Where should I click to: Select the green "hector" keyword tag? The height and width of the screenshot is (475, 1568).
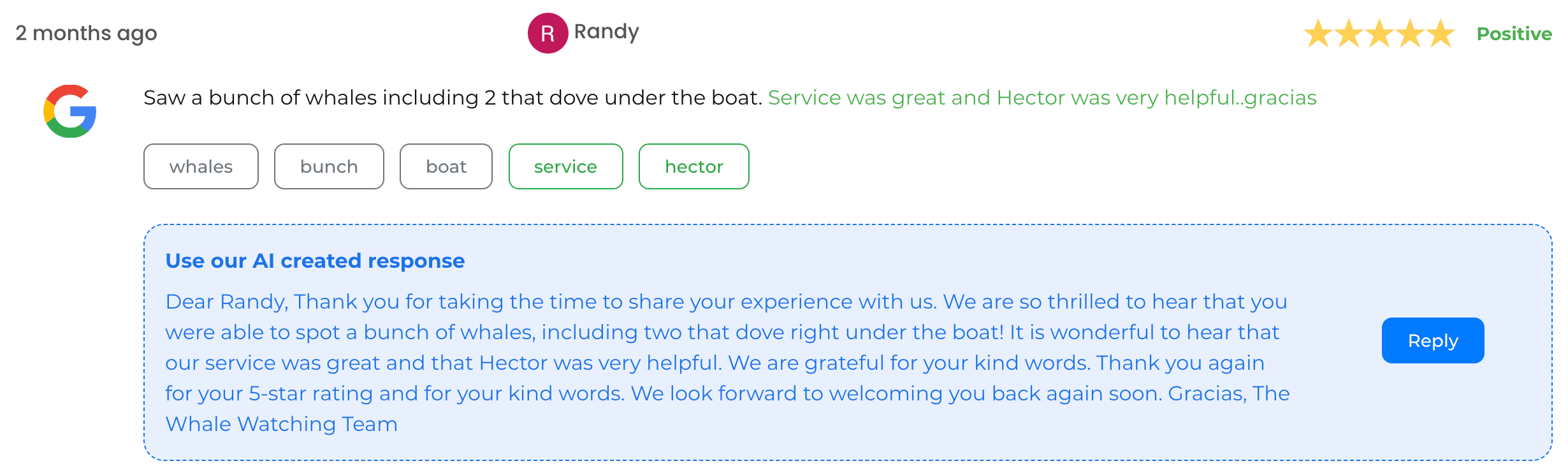tap(693, 166)
